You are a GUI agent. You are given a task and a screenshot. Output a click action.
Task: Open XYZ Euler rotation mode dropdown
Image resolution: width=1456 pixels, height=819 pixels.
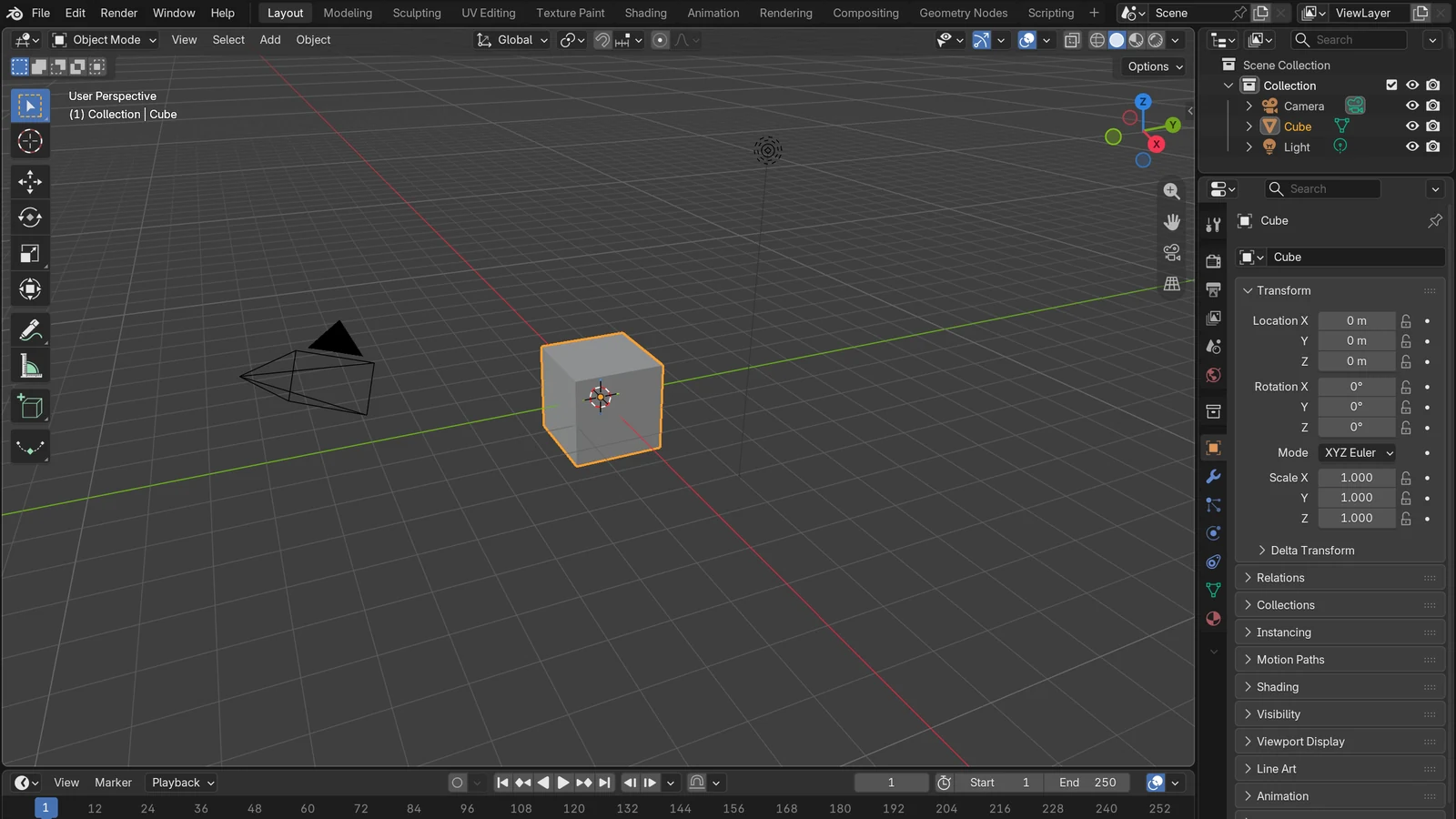[x=1358, y=452]
